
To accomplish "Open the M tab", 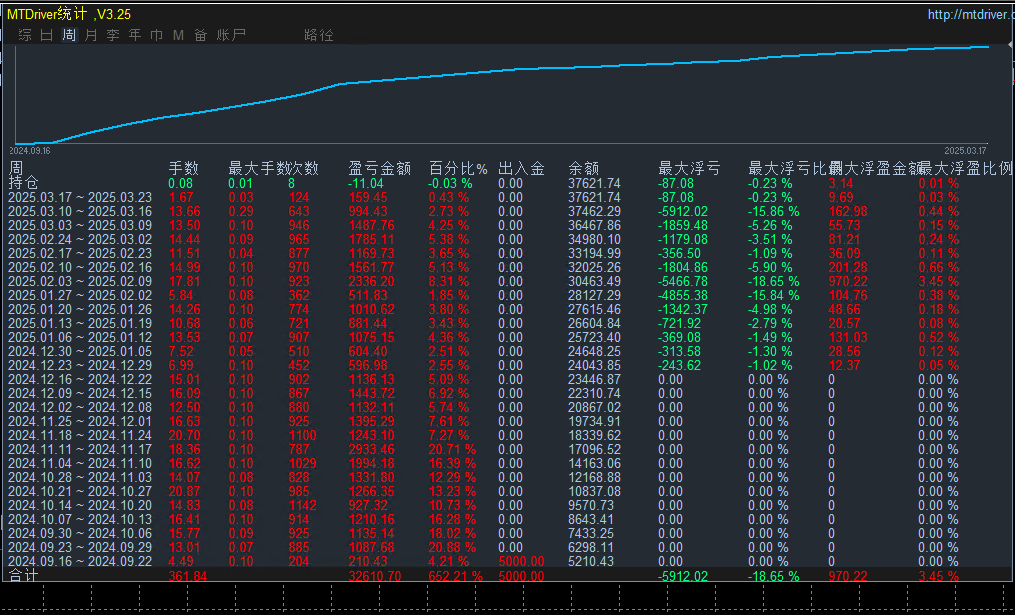I will point(179,35).
